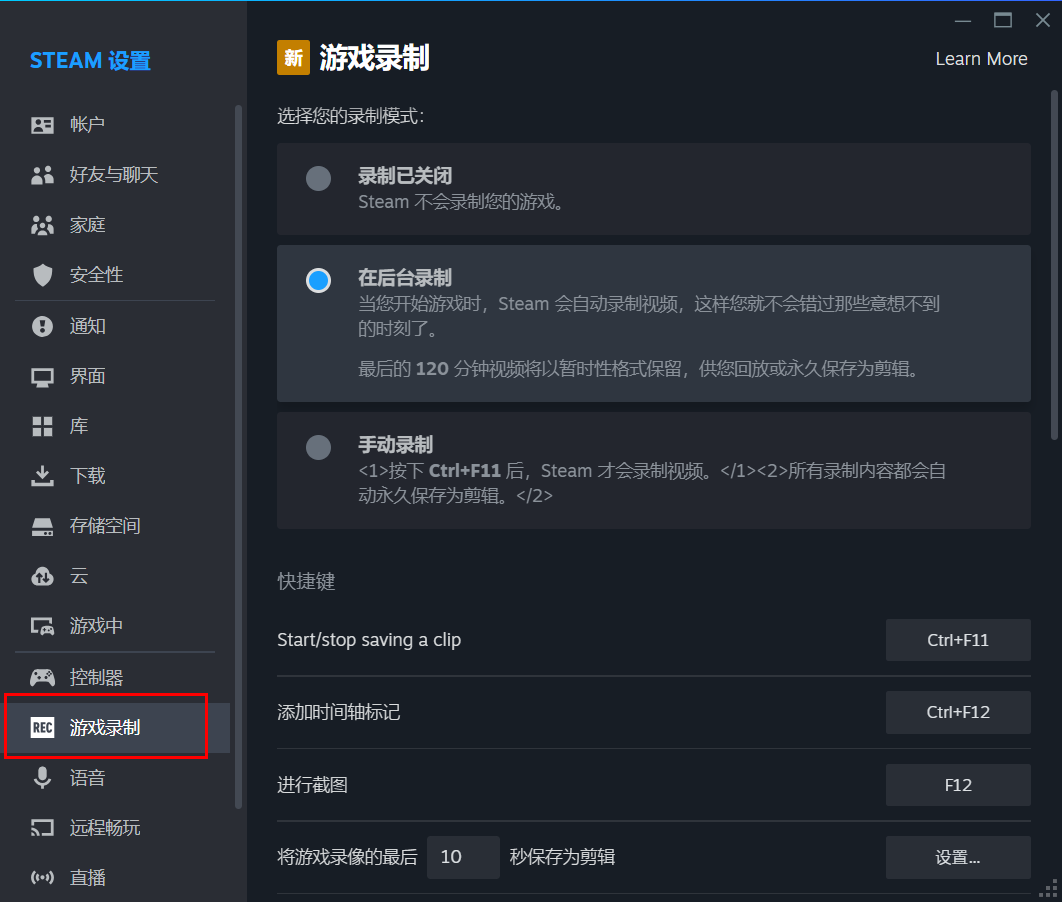This screenshot has width=1062, height=902.
Task: Click the Notifications (通知) exclamation icon
Action: coord(42,326)
